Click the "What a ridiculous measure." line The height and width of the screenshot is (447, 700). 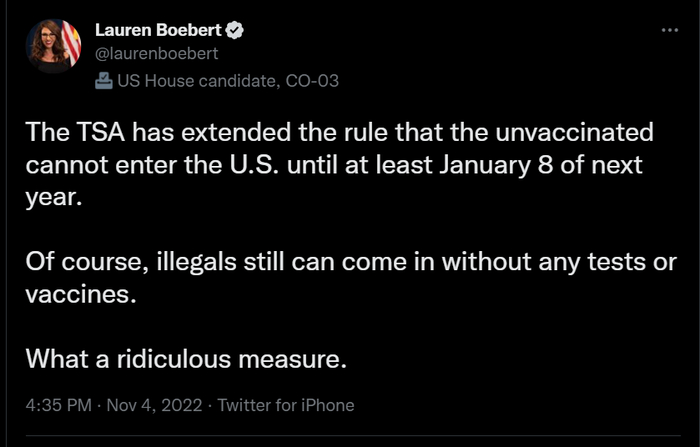point(185,357)
